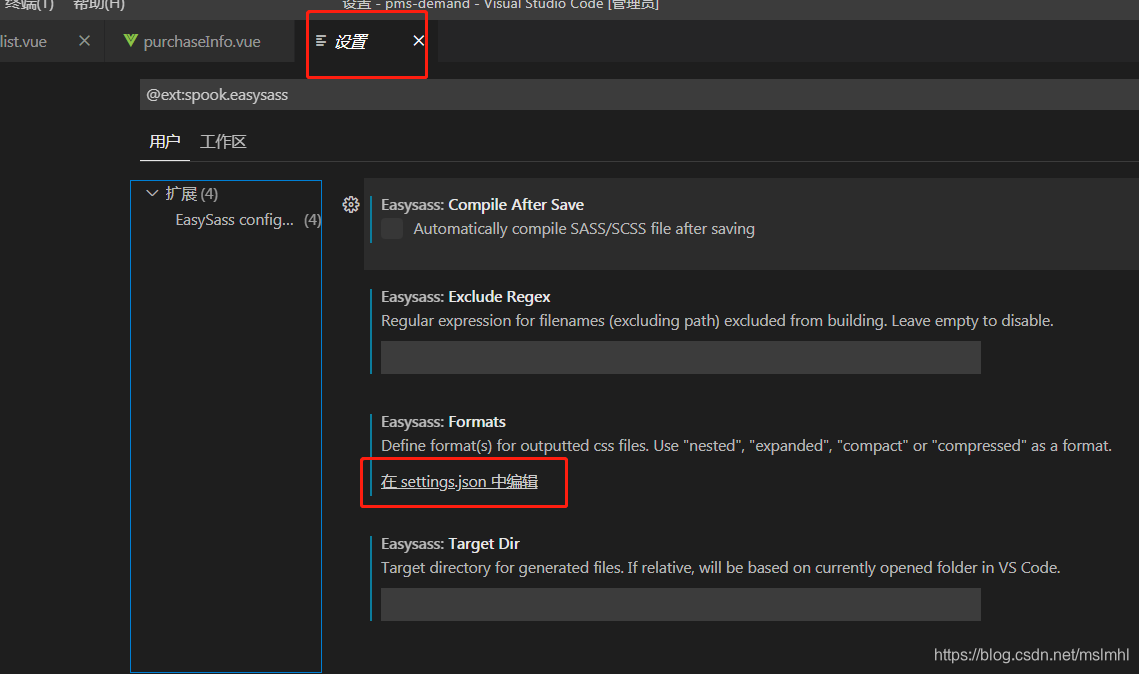This screenshot has height=674, width=1139.
Task: Click into the Exclude Regex input field
Action: pyautogui.click(x=681, y=357)
